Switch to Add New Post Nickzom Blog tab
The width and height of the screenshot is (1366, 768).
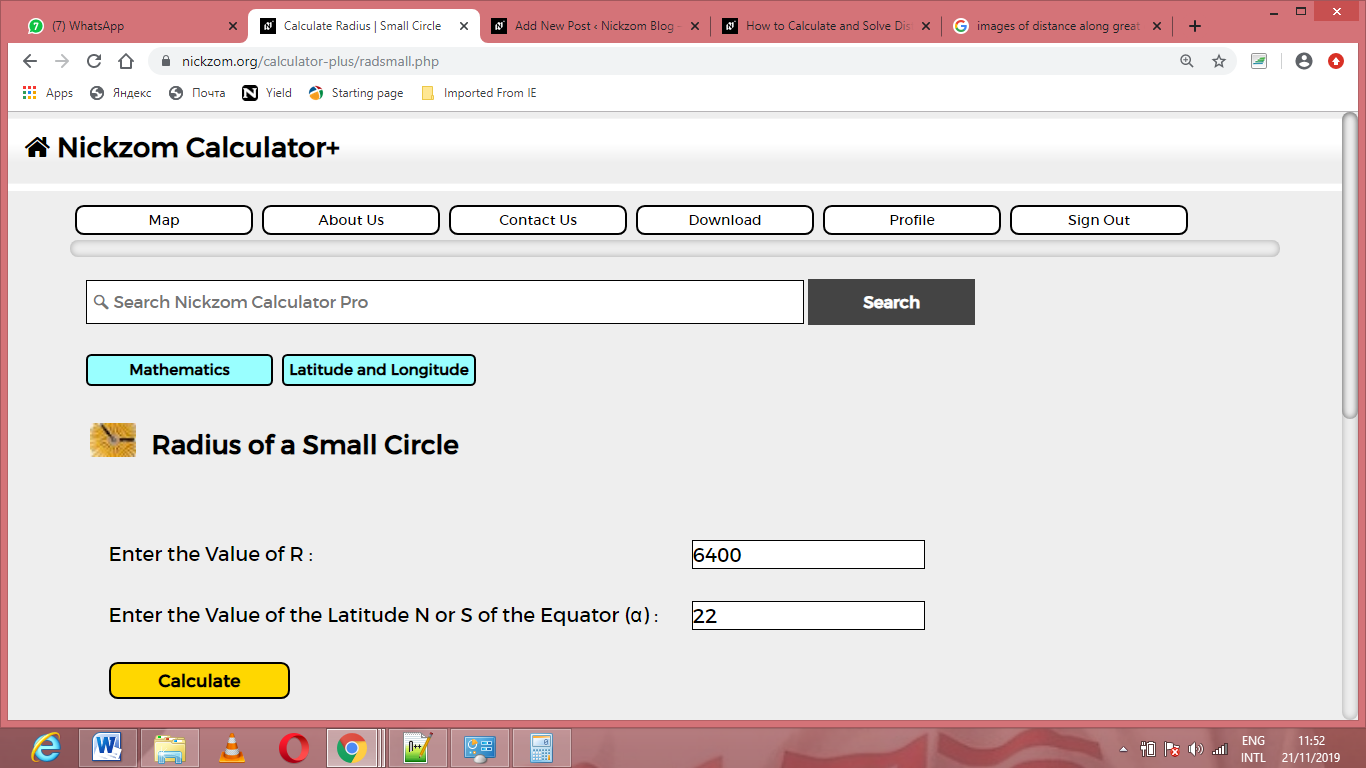pyautogui.click(x=595, y=26)
